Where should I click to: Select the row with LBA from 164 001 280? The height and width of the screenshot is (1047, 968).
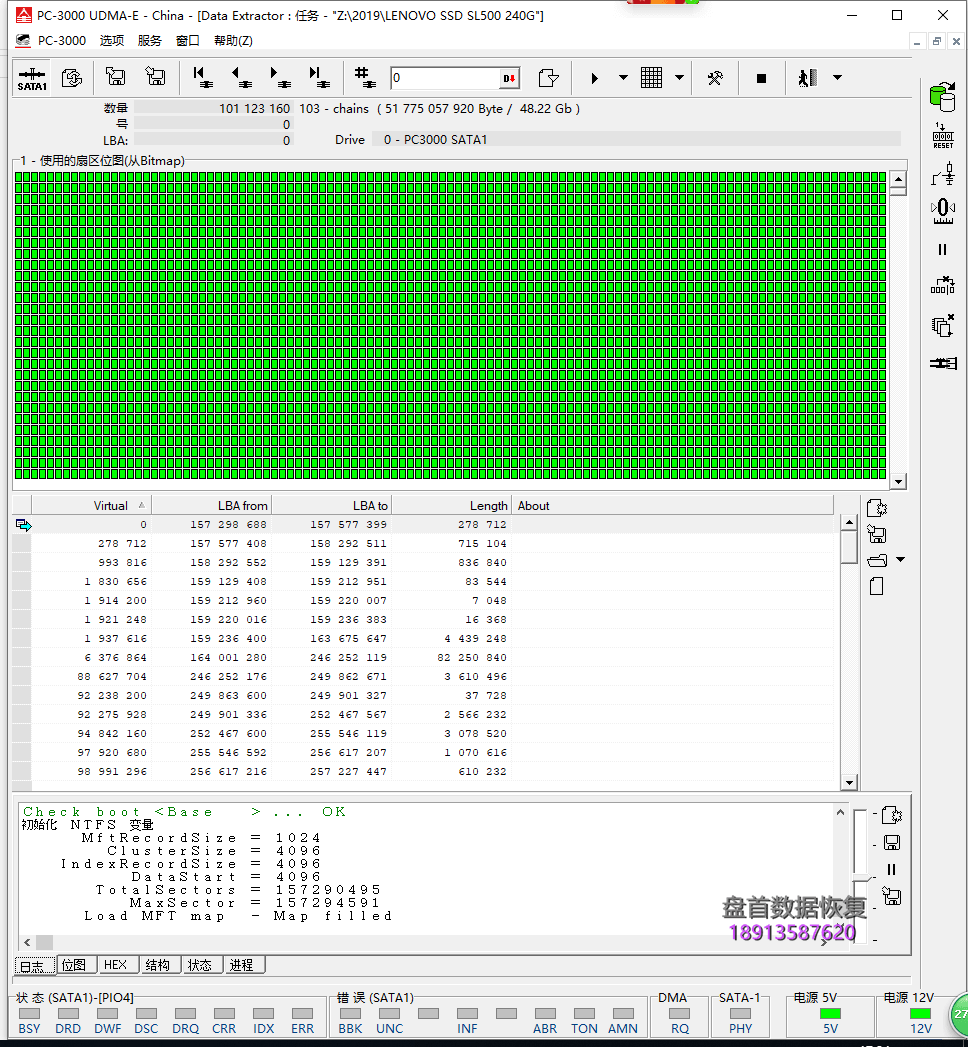click(423, 658)
